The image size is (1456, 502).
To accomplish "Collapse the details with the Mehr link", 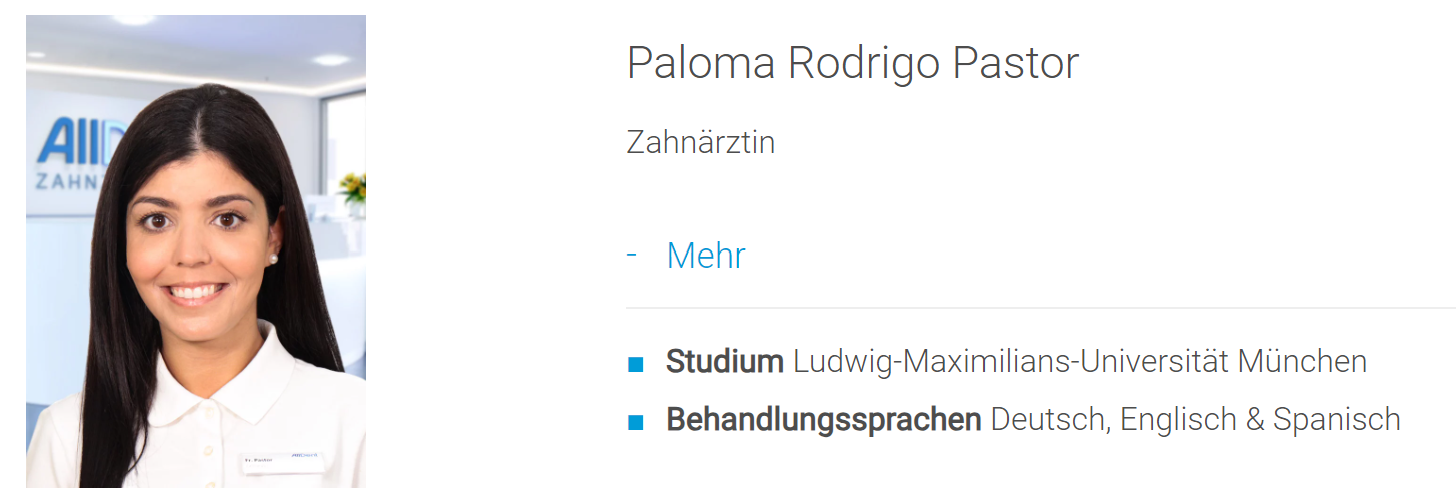I will 706,256.
